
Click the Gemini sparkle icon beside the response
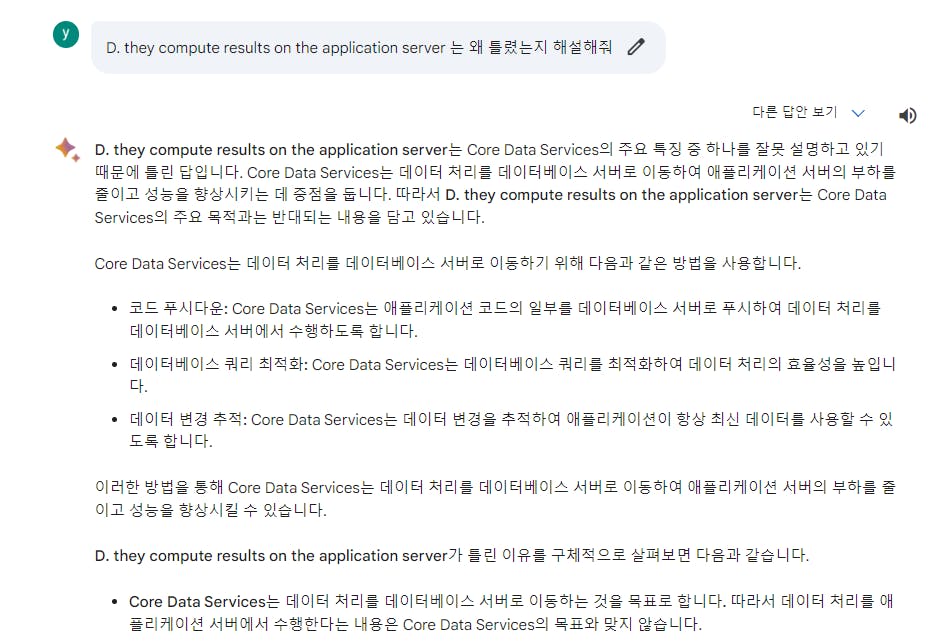[67, 150]
